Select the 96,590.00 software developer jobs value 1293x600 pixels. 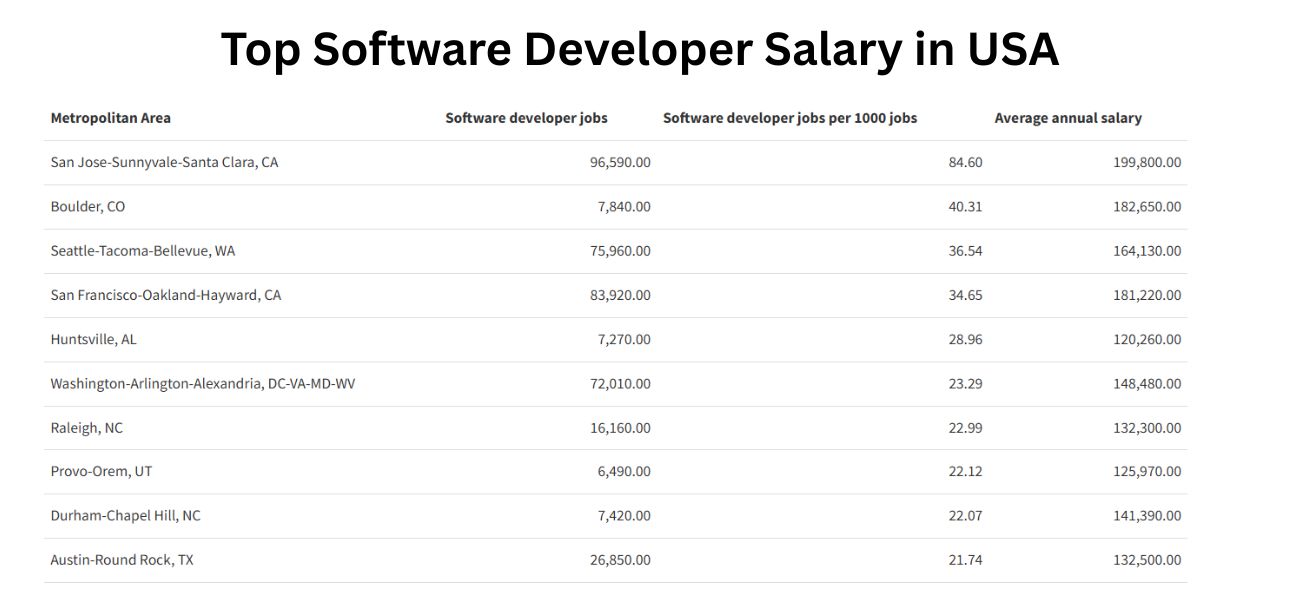pos(620,162)
